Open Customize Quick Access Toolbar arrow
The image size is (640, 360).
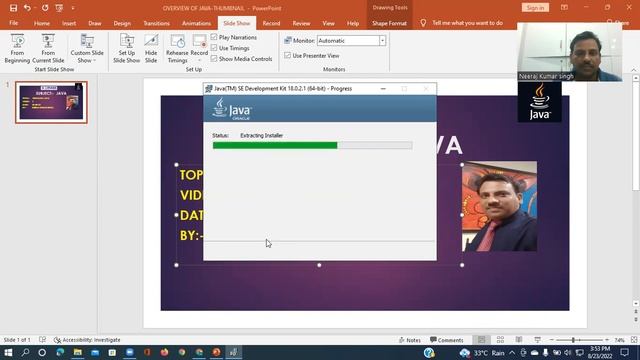pyautogui.click(x=73, y=8)
